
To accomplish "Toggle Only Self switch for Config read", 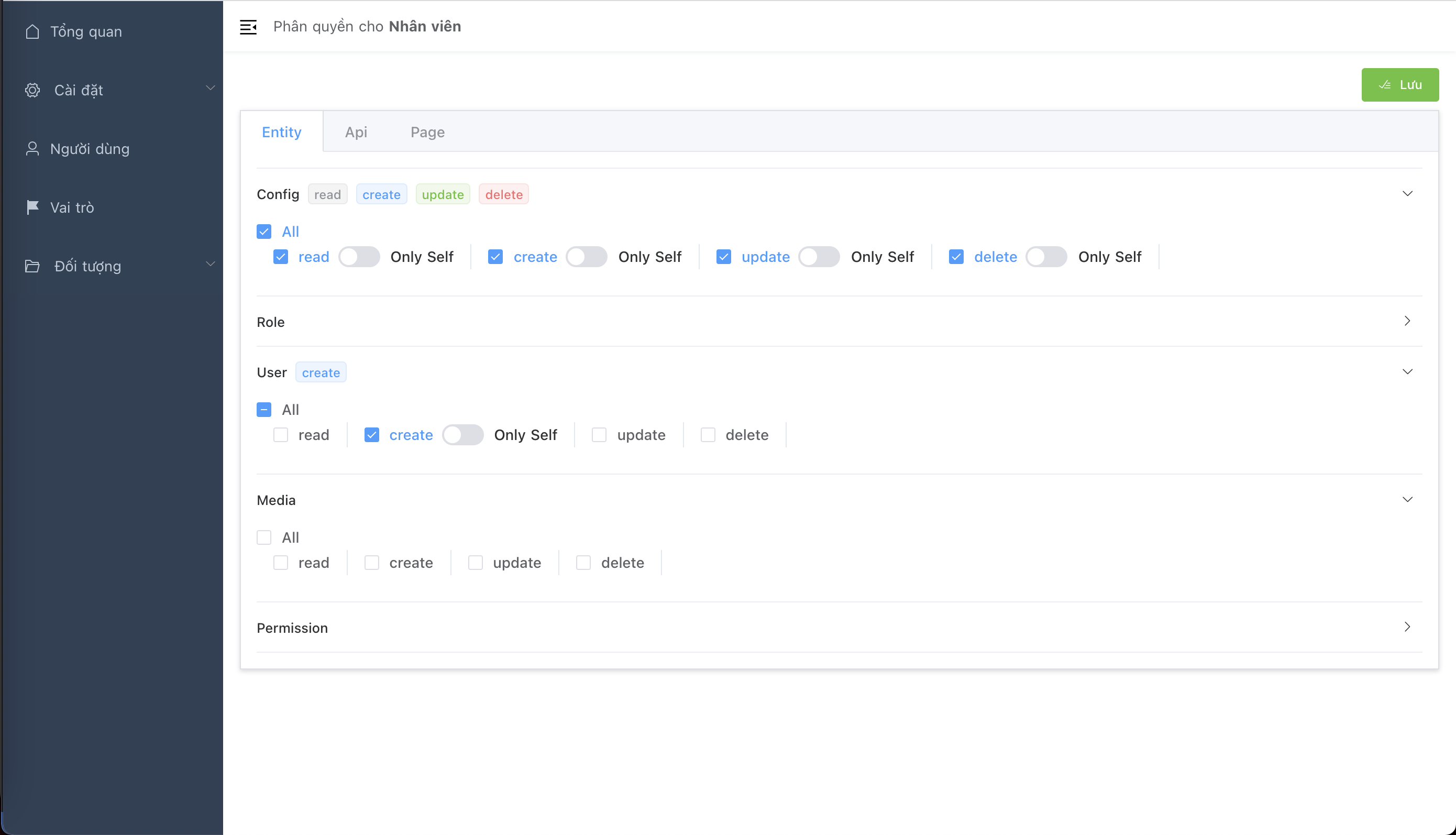I will pos(359,257).
